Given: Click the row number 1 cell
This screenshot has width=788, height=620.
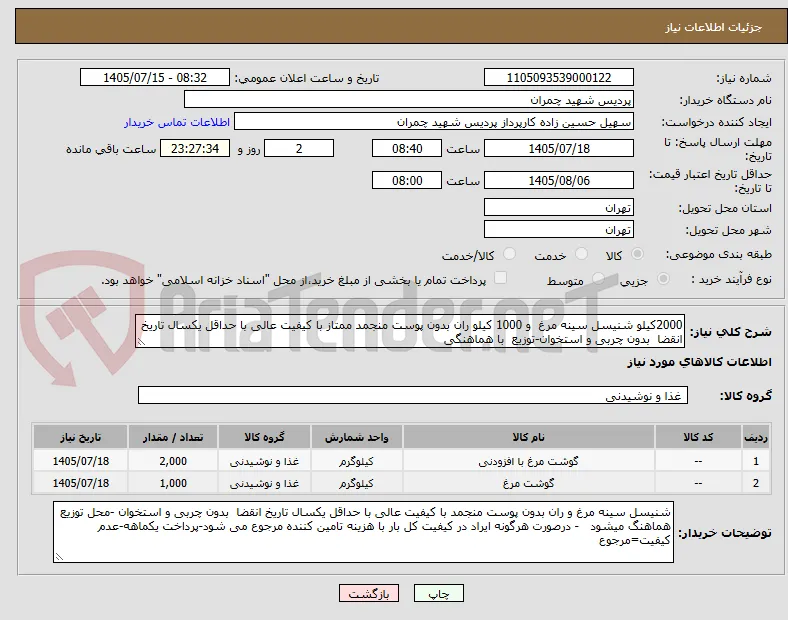Looking at the screenshot, I should (756, 461).
